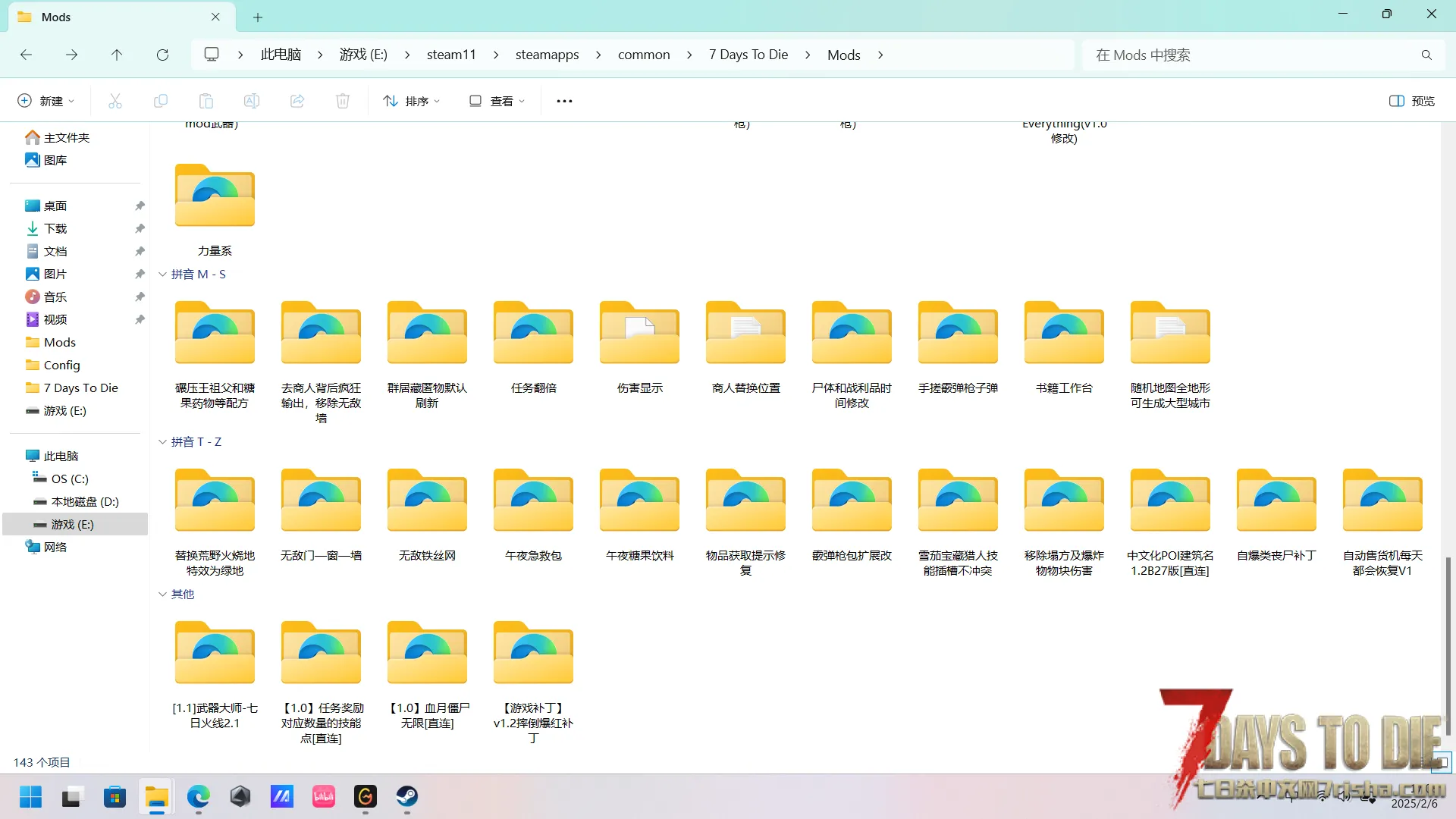Select the 任务翻倍 folder
This screenshot has height=819, width=1456.
[533, 347]
